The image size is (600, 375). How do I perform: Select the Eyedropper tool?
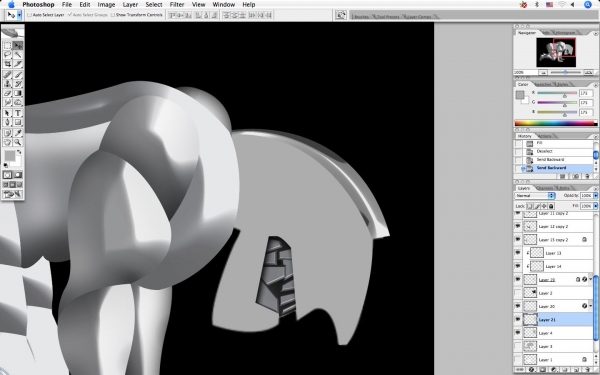[x=18, y=133]
